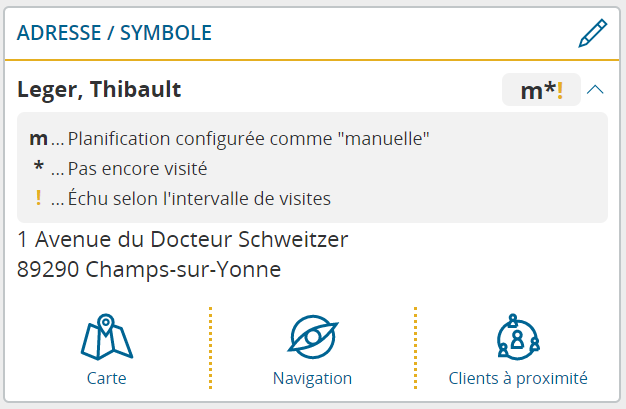Click the bold m symbol in legend
Viewport: 626px width, 409px height.
click(38, 139)
